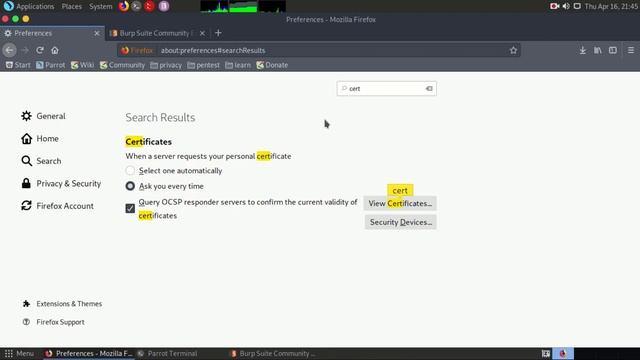Launch terminal from the top panel

(136, 6)
